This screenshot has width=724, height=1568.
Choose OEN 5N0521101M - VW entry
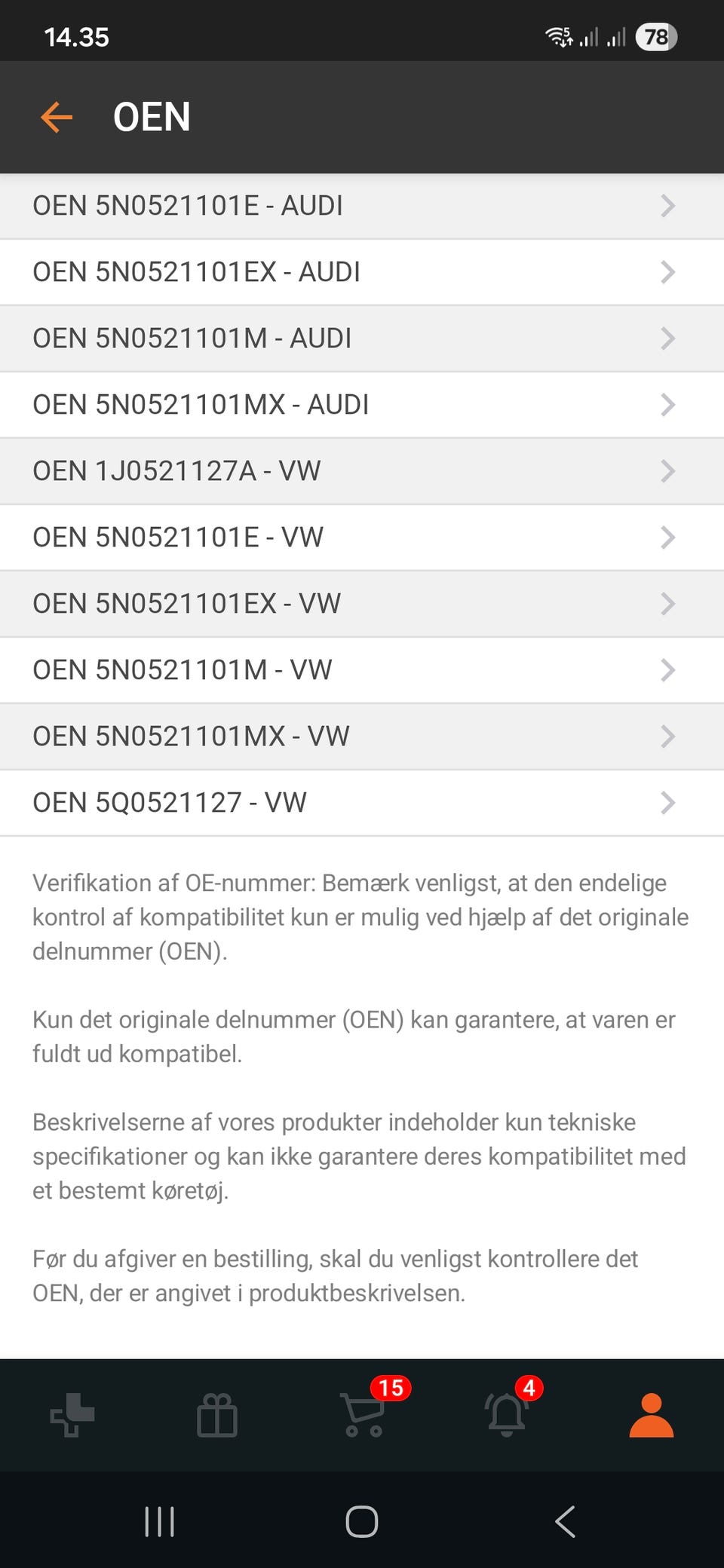182,670
